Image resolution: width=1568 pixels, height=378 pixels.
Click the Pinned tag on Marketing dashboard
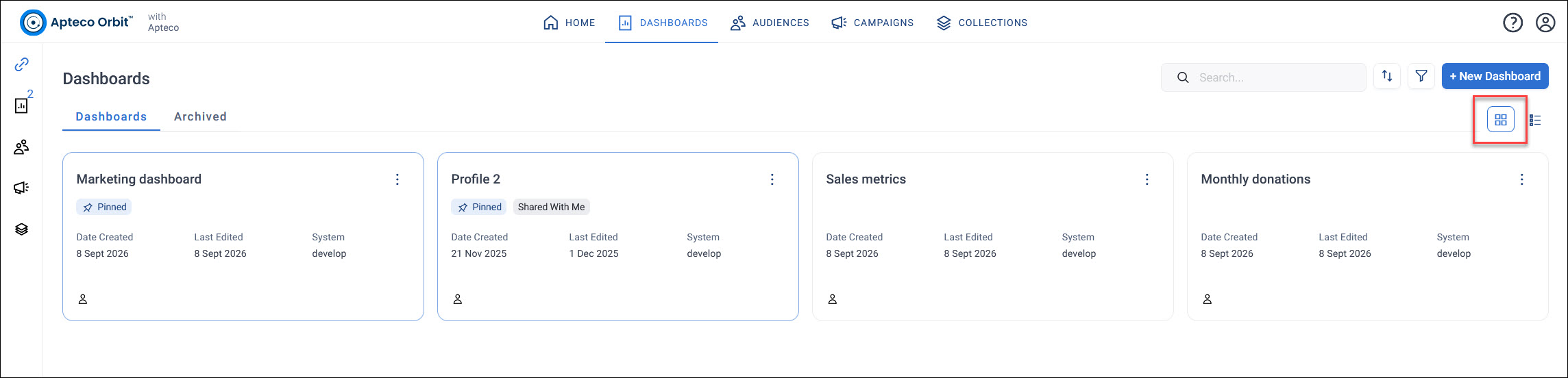(x=104, y=207)
